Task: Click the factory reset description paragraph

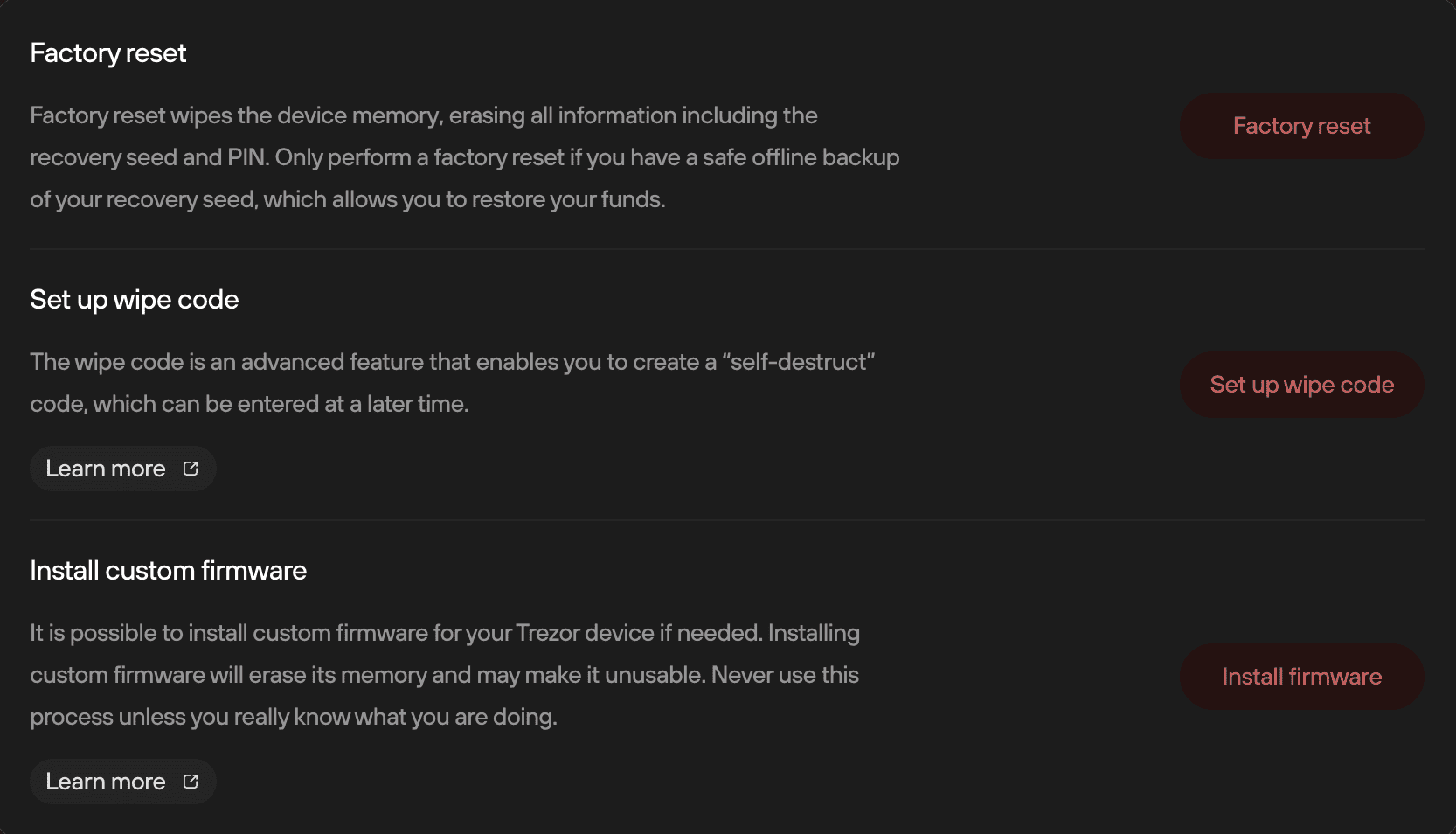Action: point(465,157)
